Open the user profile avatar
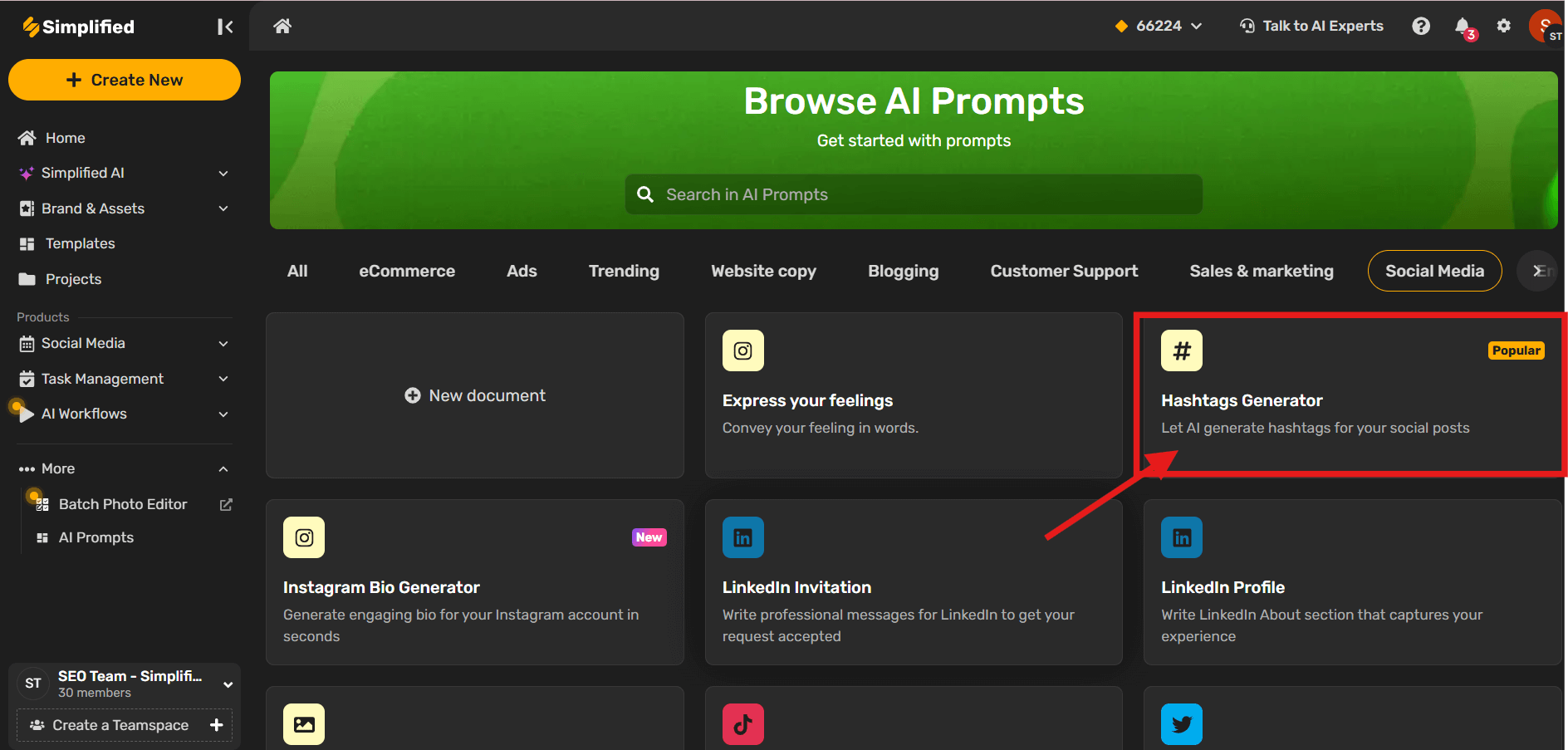Image resolution: width=1568 pixels, height=750 pixels. pyautogui.click(x=1546, y=26)
